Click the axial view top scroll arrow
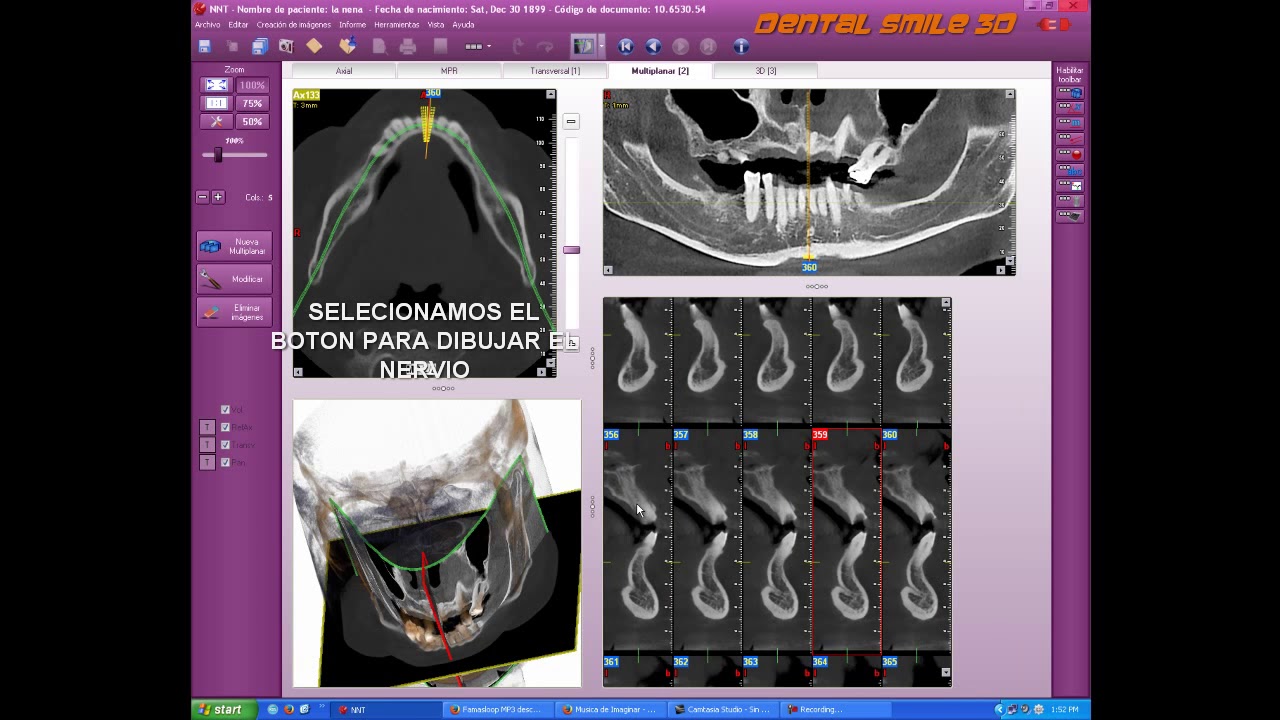This screenshot has height=720, width=1280. click(550, 94)
